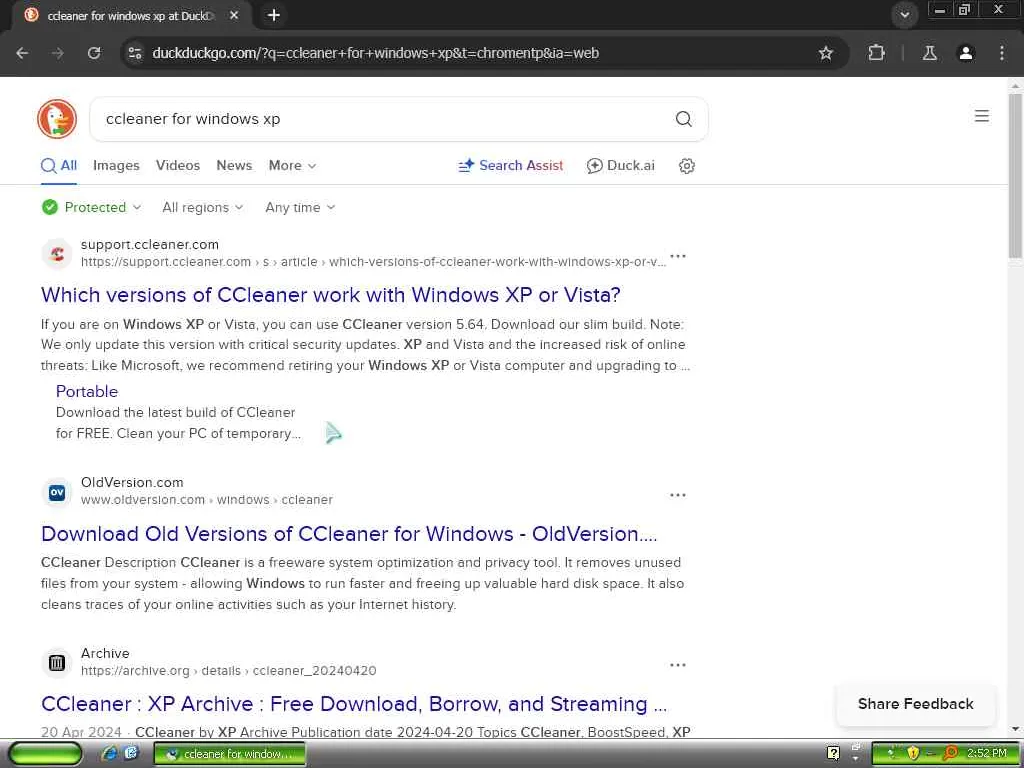Open the Extensions puzzle icon

876,53
